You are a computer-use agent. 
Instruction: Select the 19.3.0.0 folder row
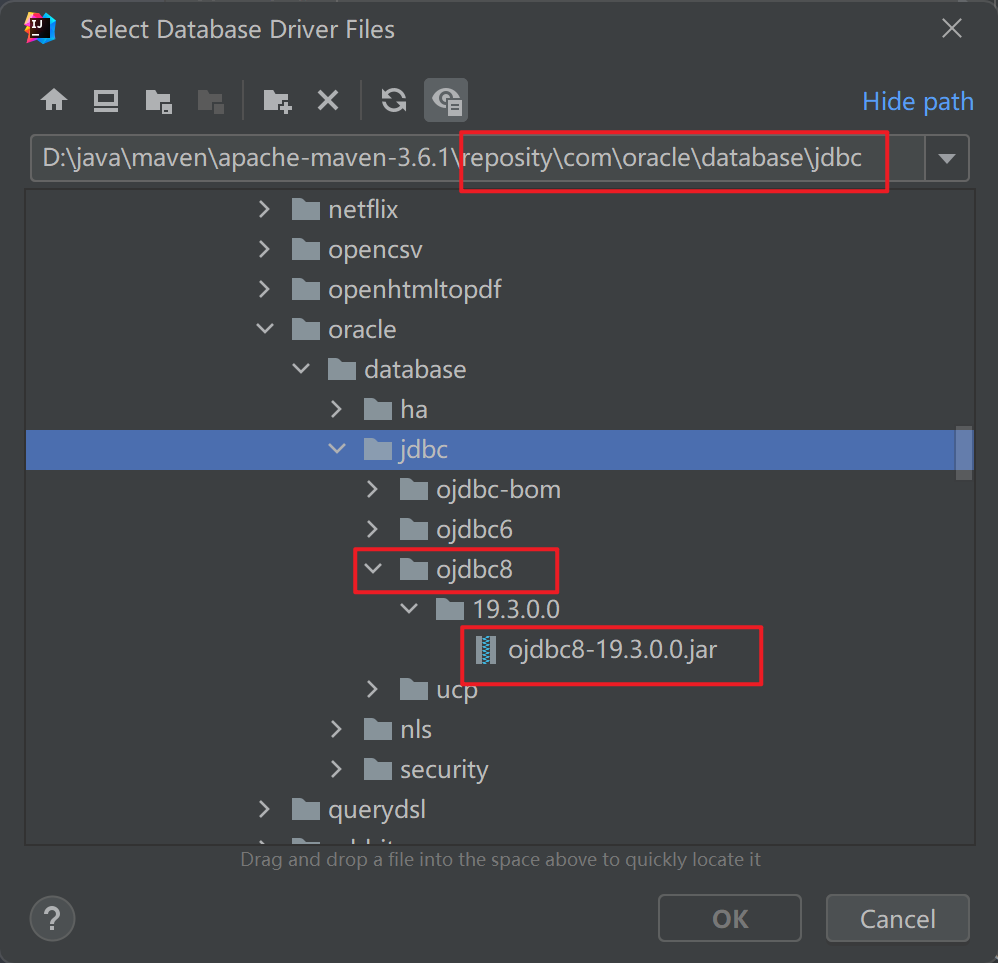click(498, 609)
